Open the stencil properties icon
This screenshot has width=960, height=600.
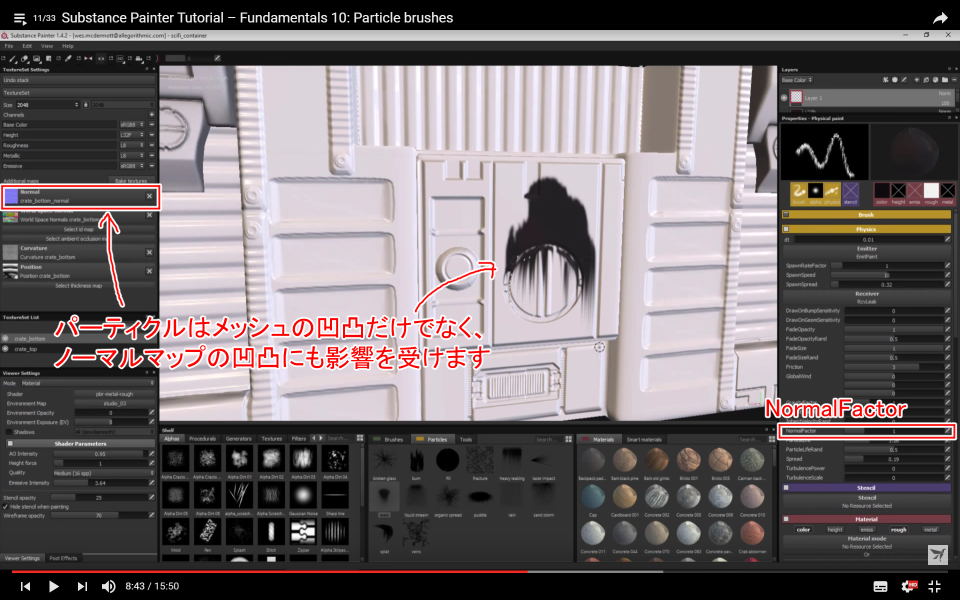tap(850, 191)
